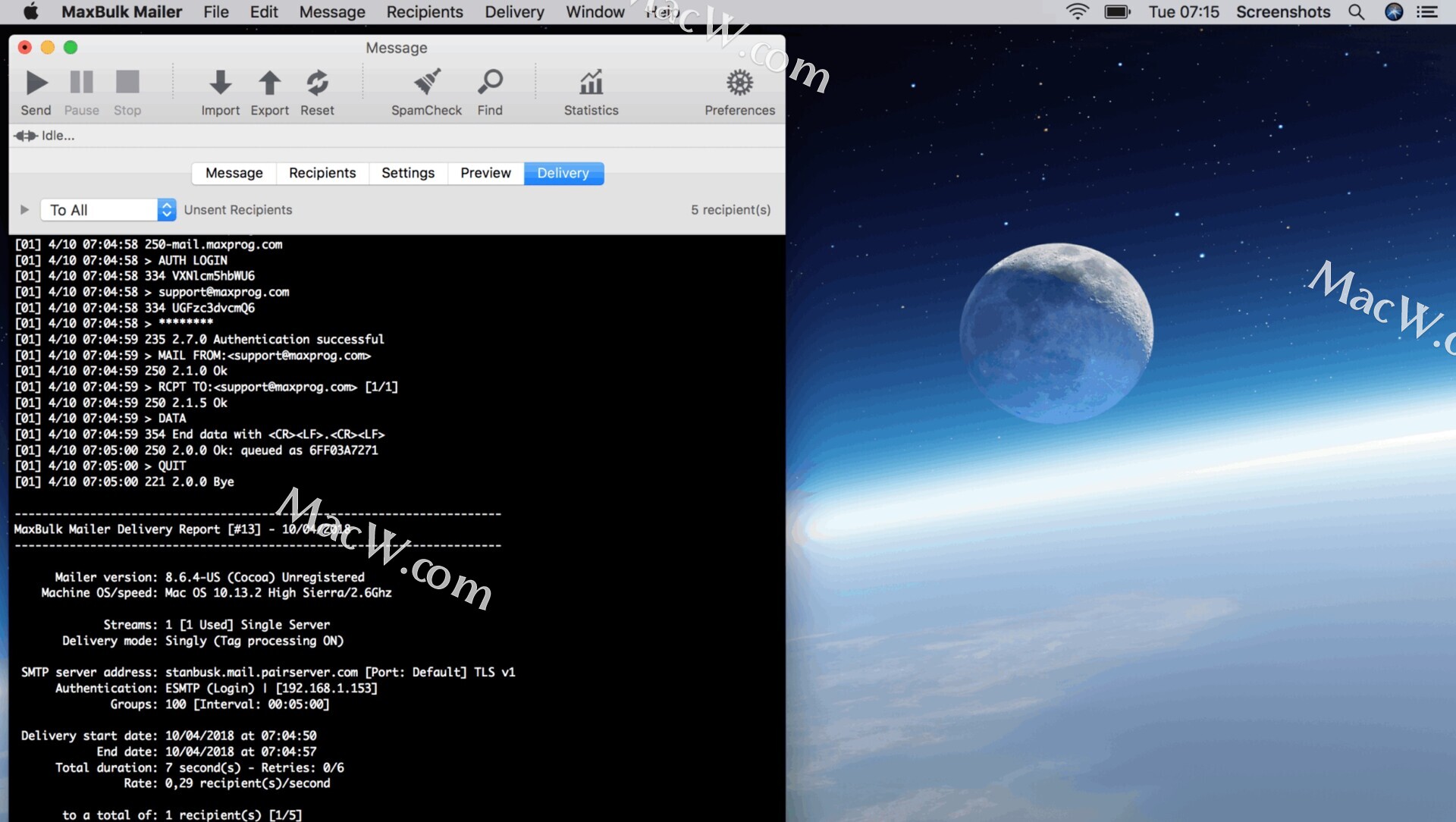Image resolution: width=1456 pixels, height=822 pixels.
Task: Click the Wi-Fi icon in the menu bar
Action: 1077,12
